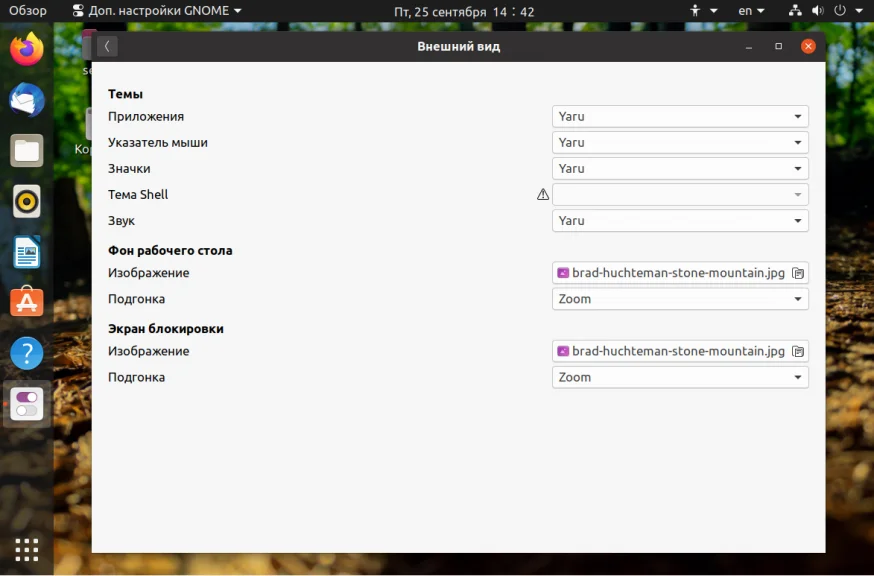Choose lock screen image file button
This screenshot has height=576, width=874.
coord(680,351)
